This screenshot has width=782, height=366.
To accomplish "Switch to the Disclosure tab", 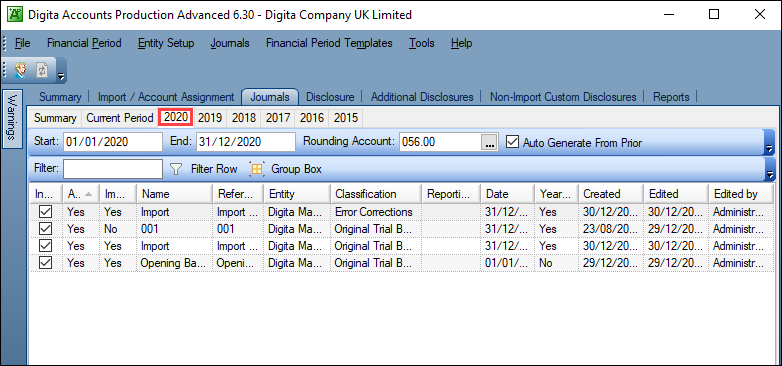I will pyautogui.click(x=330, y=97).
